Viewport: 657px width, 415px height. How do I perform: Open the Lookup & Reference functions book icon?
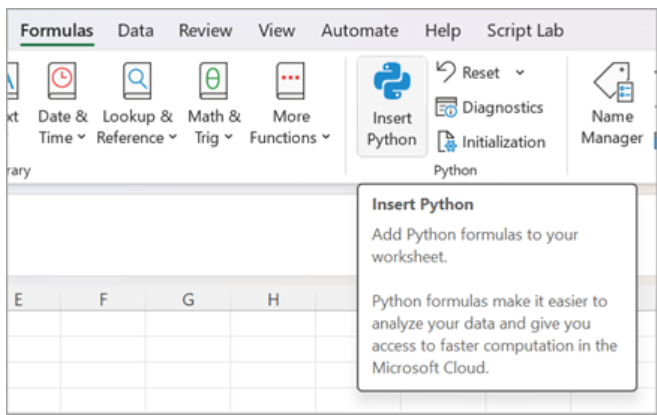click(137, 80)
